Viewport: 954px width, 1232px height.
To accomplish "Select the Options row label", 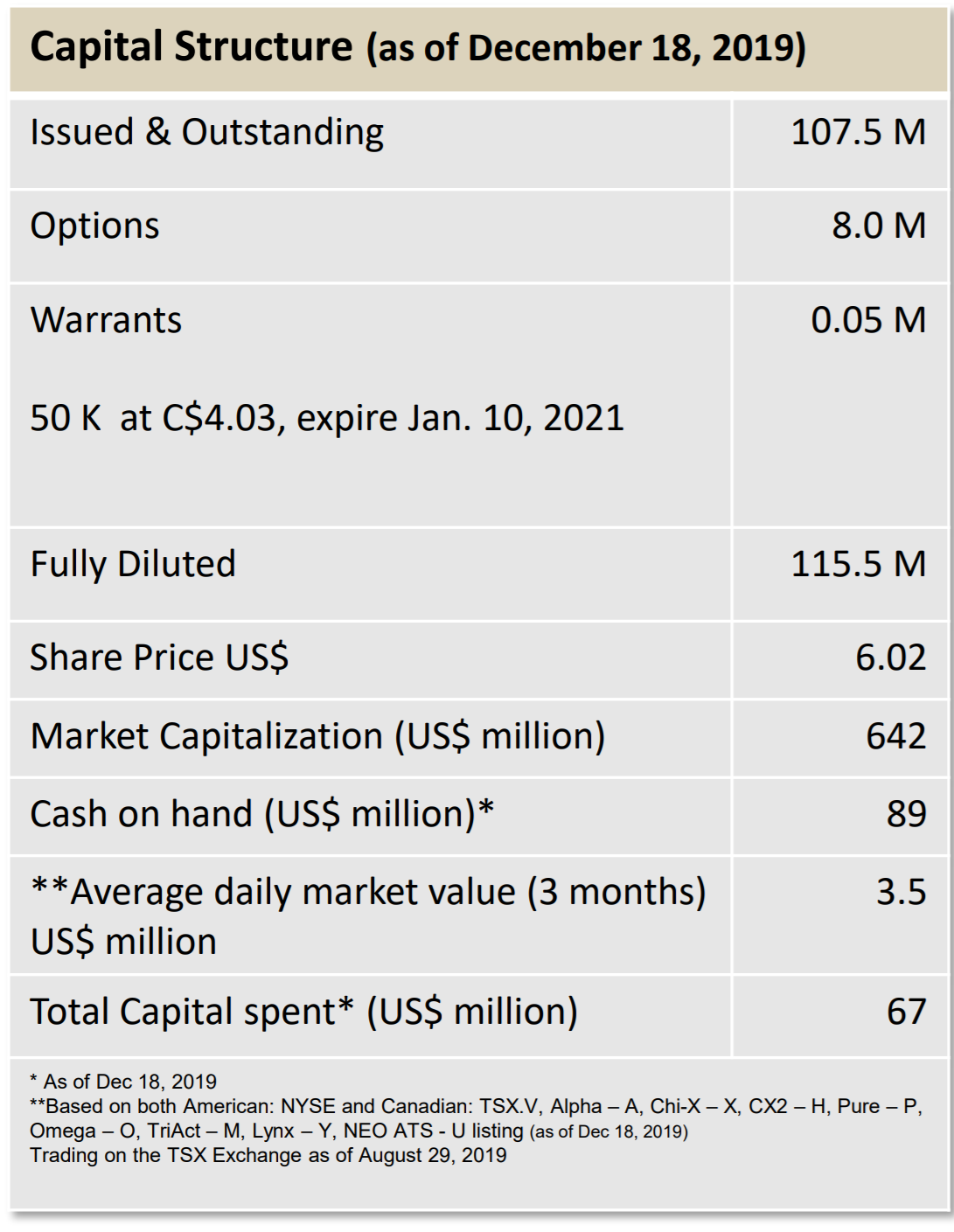I will [94, 226].
